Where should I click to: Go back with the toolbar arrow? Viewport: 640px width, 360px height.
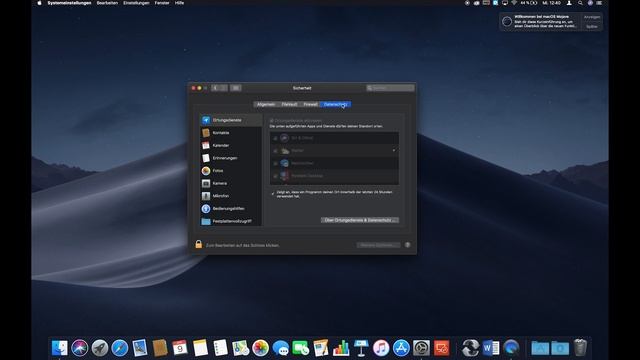click(x=216, y=88)
